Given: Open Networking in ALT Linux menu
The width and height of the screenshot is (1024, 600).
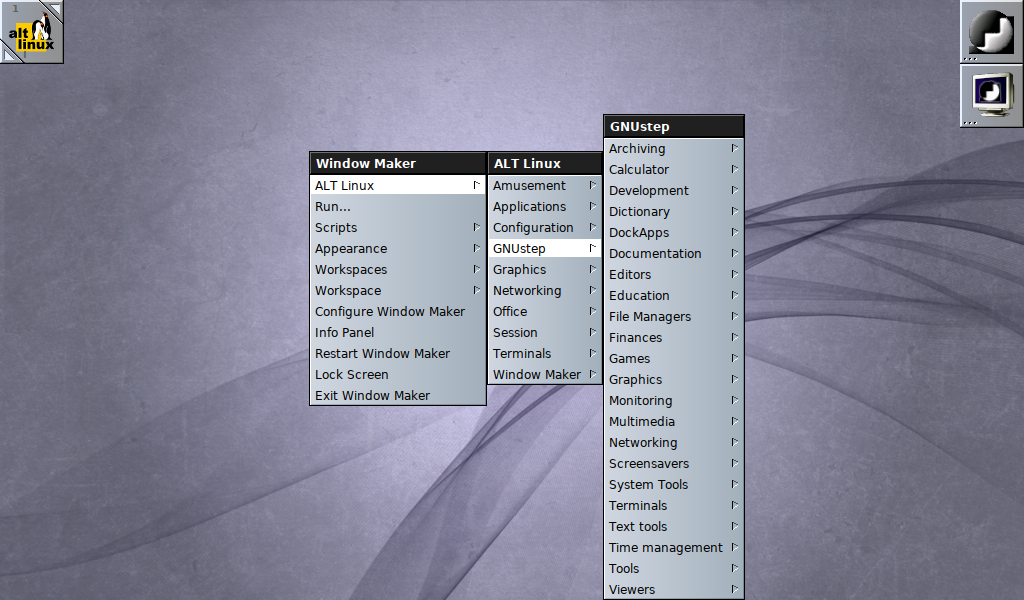Looking at the screenshot, I should pos(545,291).
